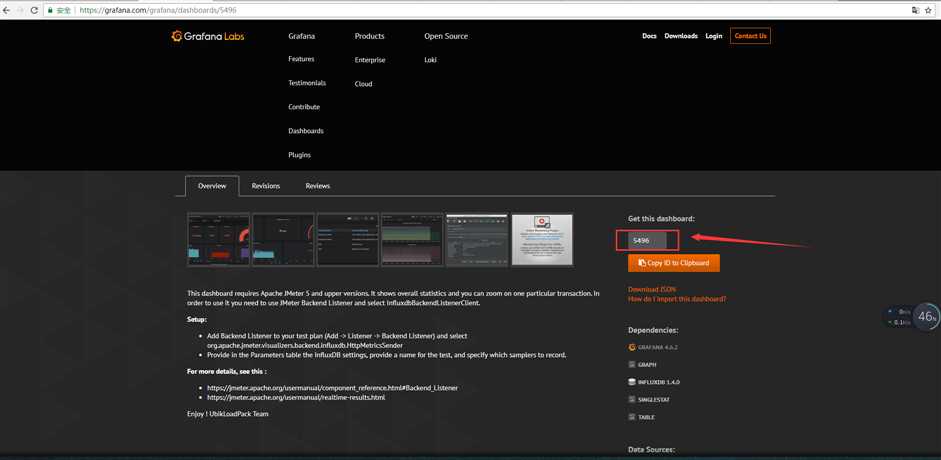The image size is (941, 460).
Task: Click the InfluxDB 1.4.0 dependency icon
Action: point(631,382)
